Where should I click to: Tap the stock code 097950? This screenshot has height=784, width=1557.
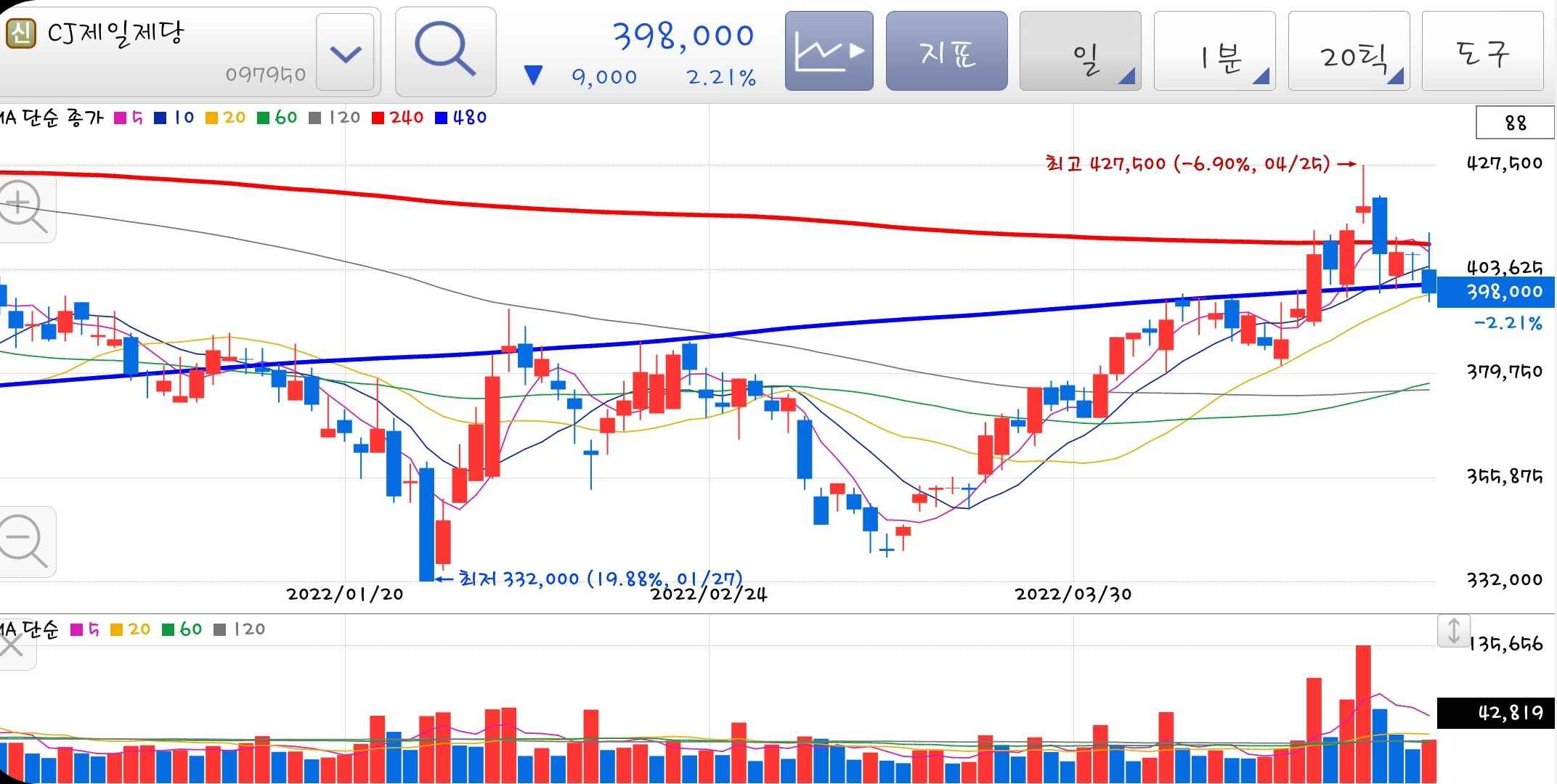265,75
